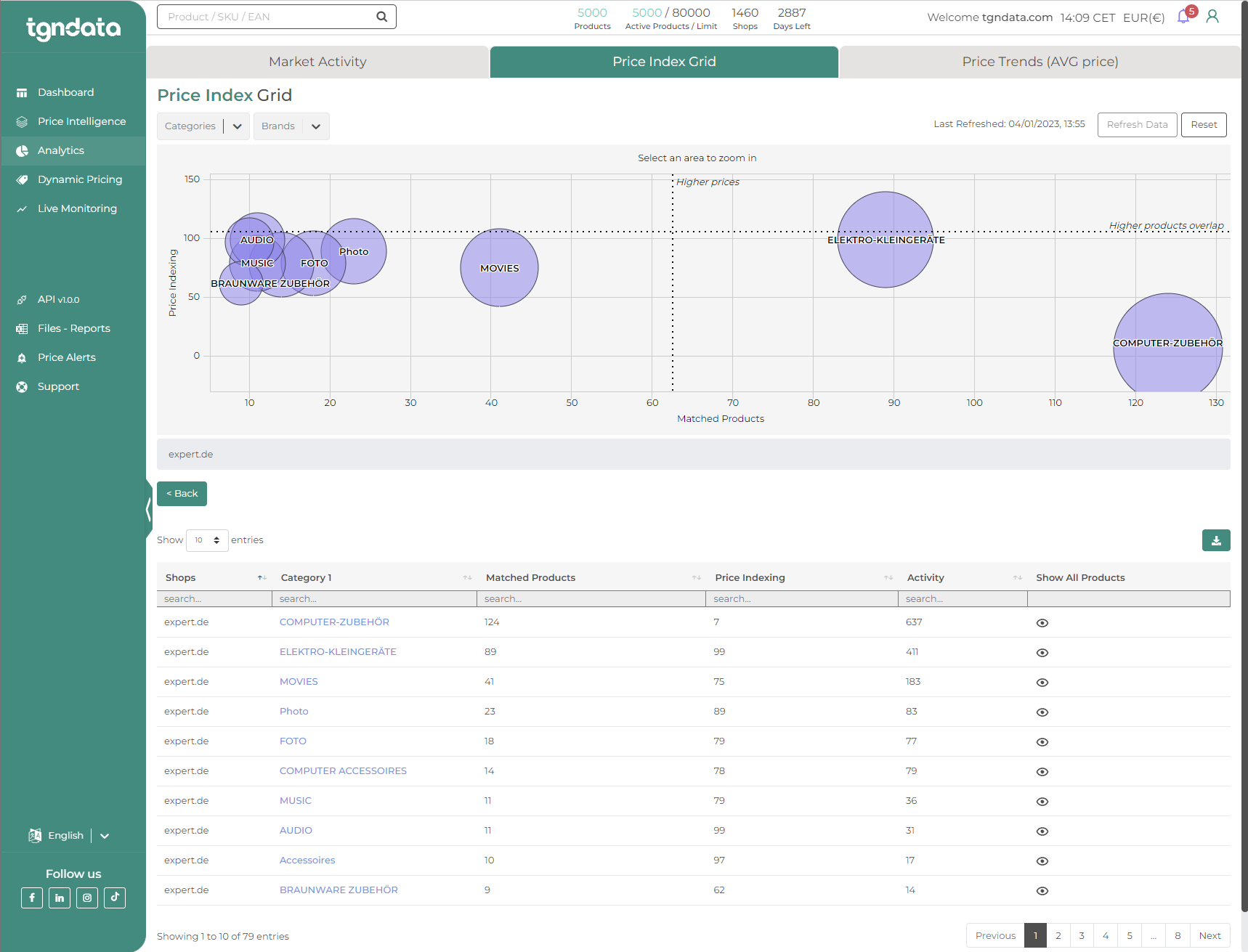The height and width of the screenshot is (952, 1248).
Task: Click the Price Alerts bell icon
Action: [22, 358]
